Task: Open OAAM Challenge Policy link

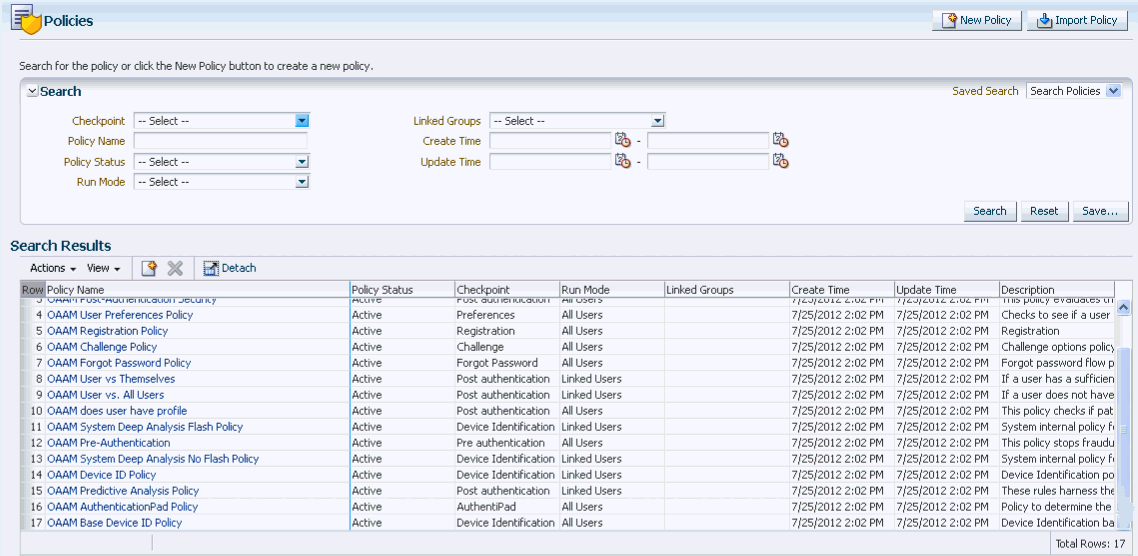Action: pyautogui.click(x=102, y=347)
